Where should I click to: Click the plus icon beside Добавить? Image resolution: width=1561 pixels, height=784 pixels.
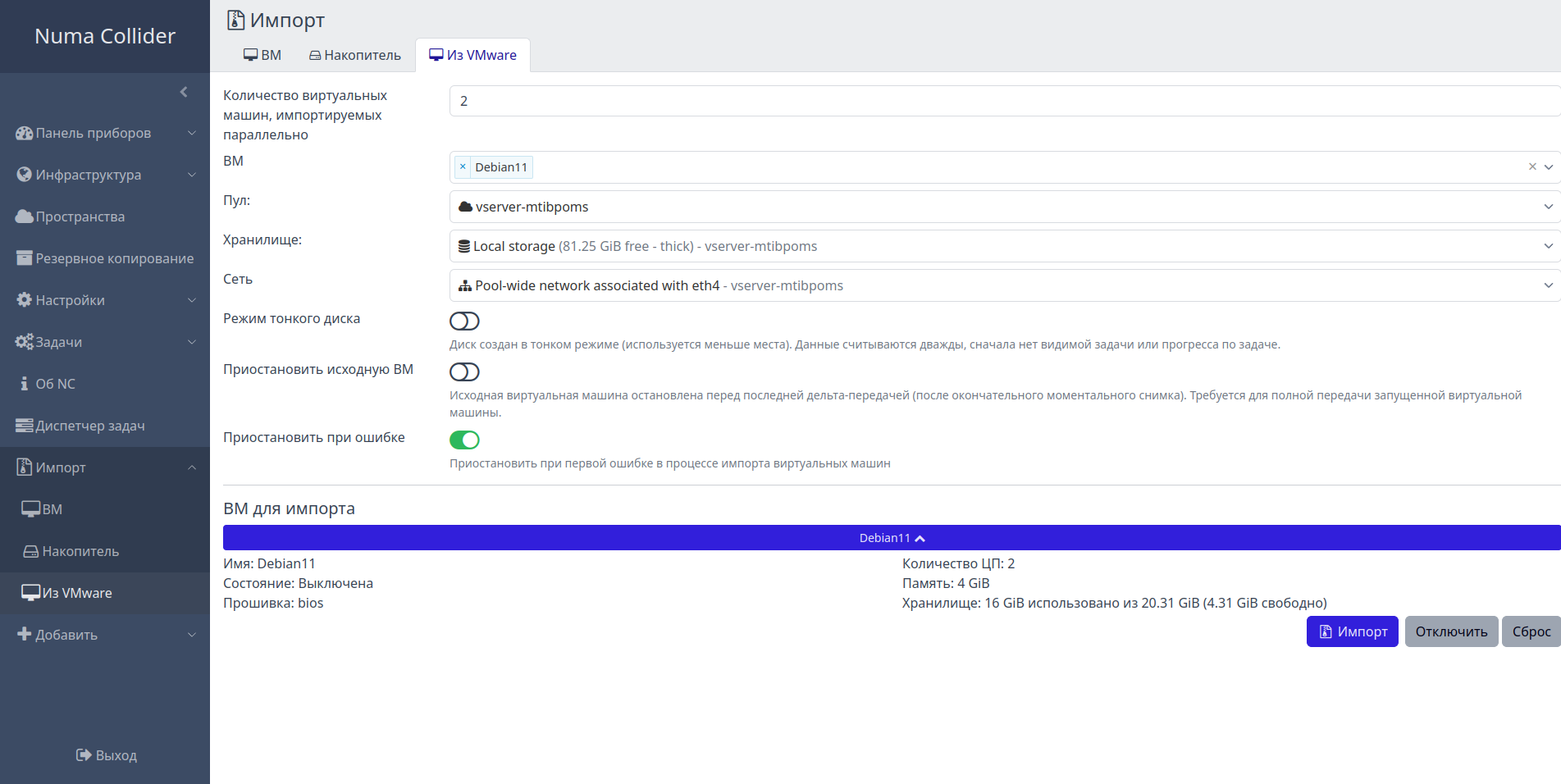click(x=25, y=635)
